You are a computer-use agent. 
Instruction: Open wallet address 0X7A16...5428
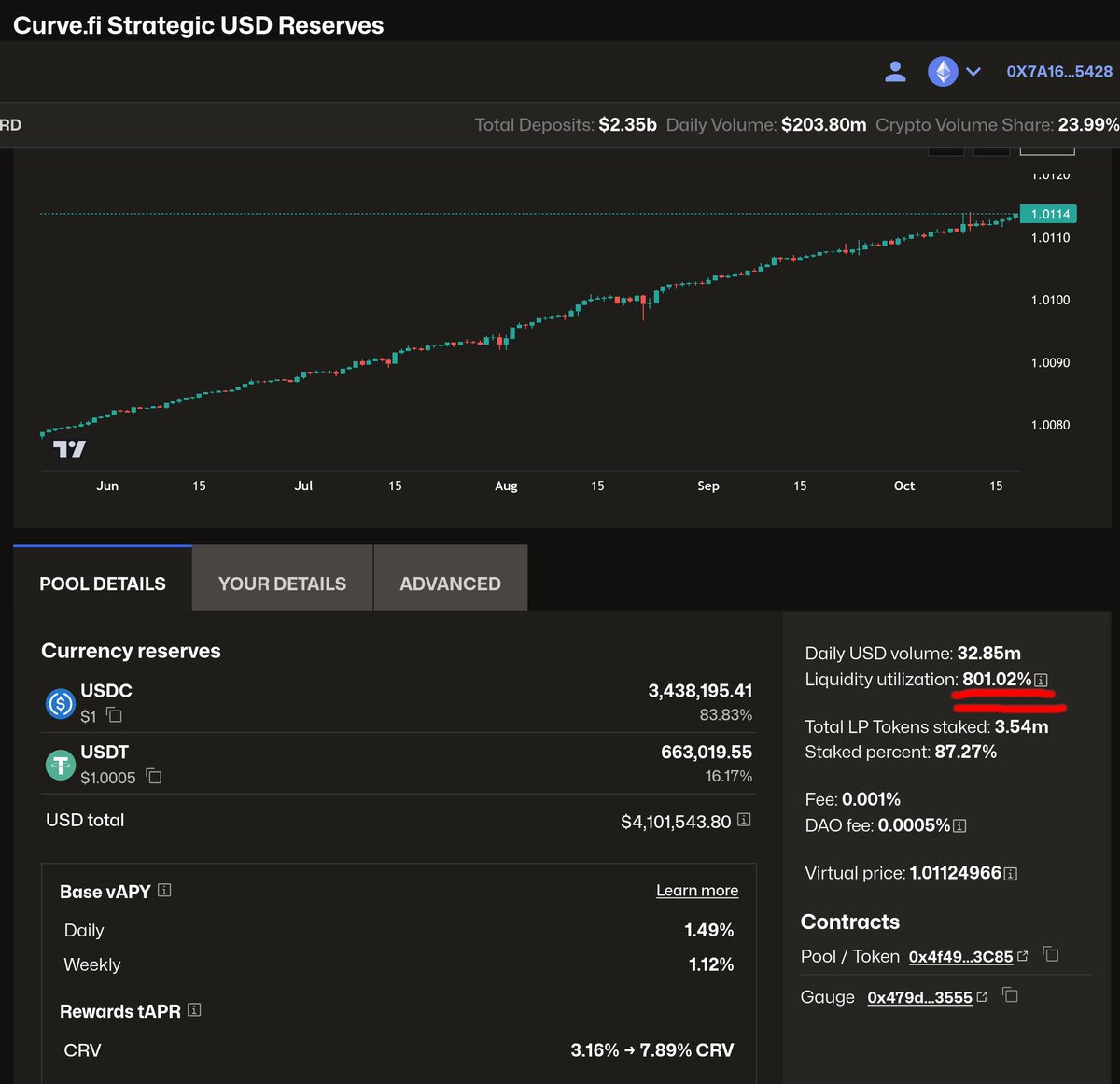pyautogui.click(x=1058, y=72)
